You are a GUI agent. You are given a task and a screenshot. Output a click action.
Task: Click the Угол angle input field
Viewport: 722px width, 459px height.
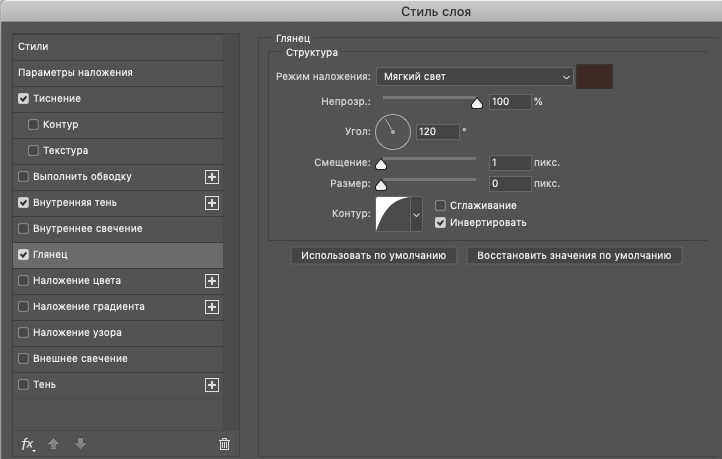pos(437,132)
